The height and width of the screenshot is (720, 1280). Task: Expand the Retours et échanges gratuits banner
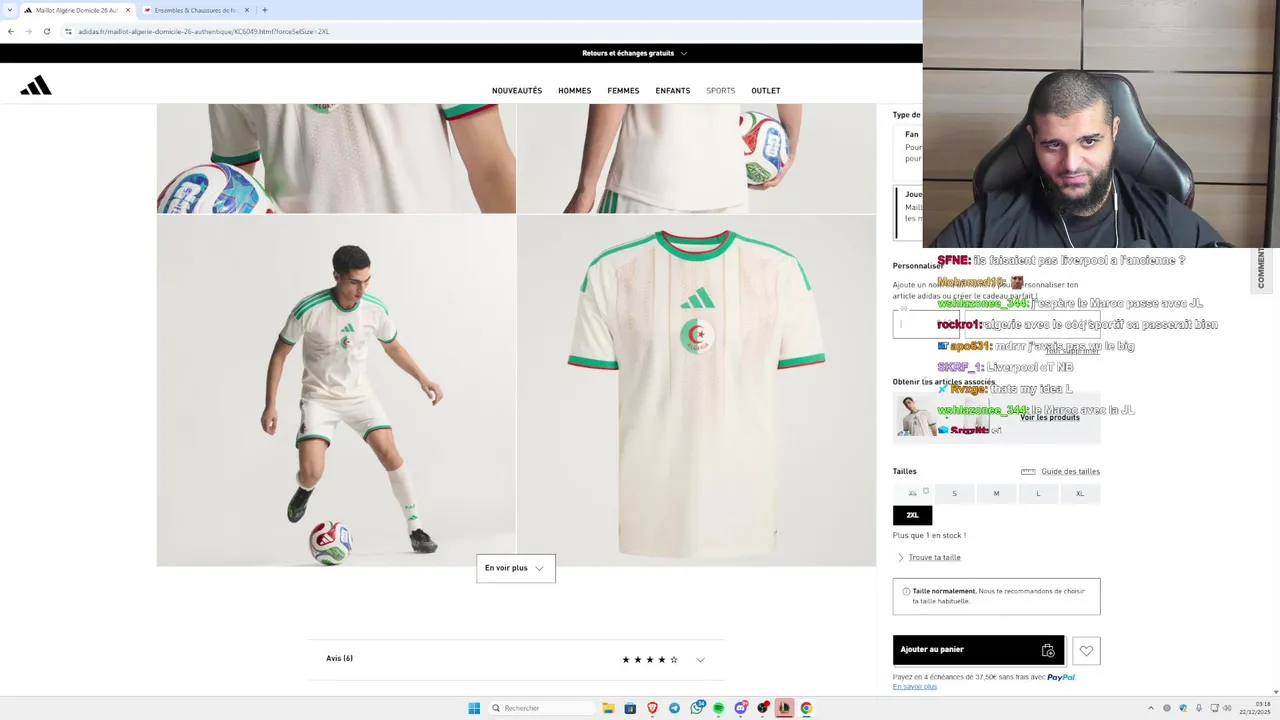[x=634, y=53]
